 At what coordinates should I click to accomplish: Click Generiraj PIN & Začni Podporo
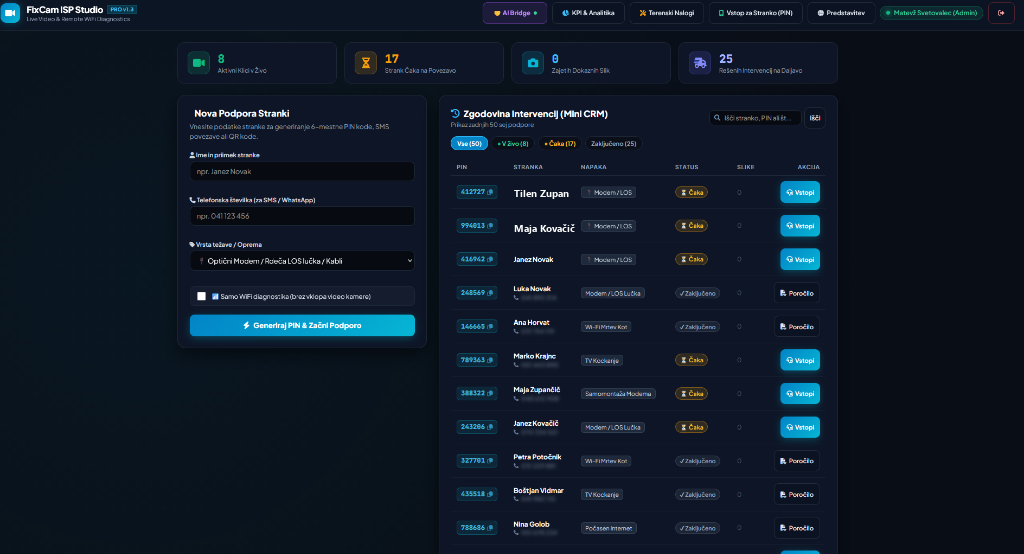pyautogui.click(x=302, y=325)
